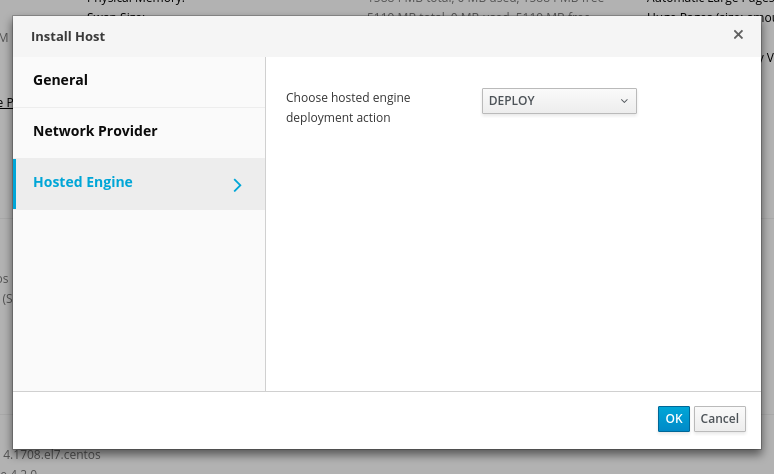Image resolution: width=774 pixels, height=474 pixels.
Task: Click the dropdown caret in DEPLOY box
Action: (624, 101)
